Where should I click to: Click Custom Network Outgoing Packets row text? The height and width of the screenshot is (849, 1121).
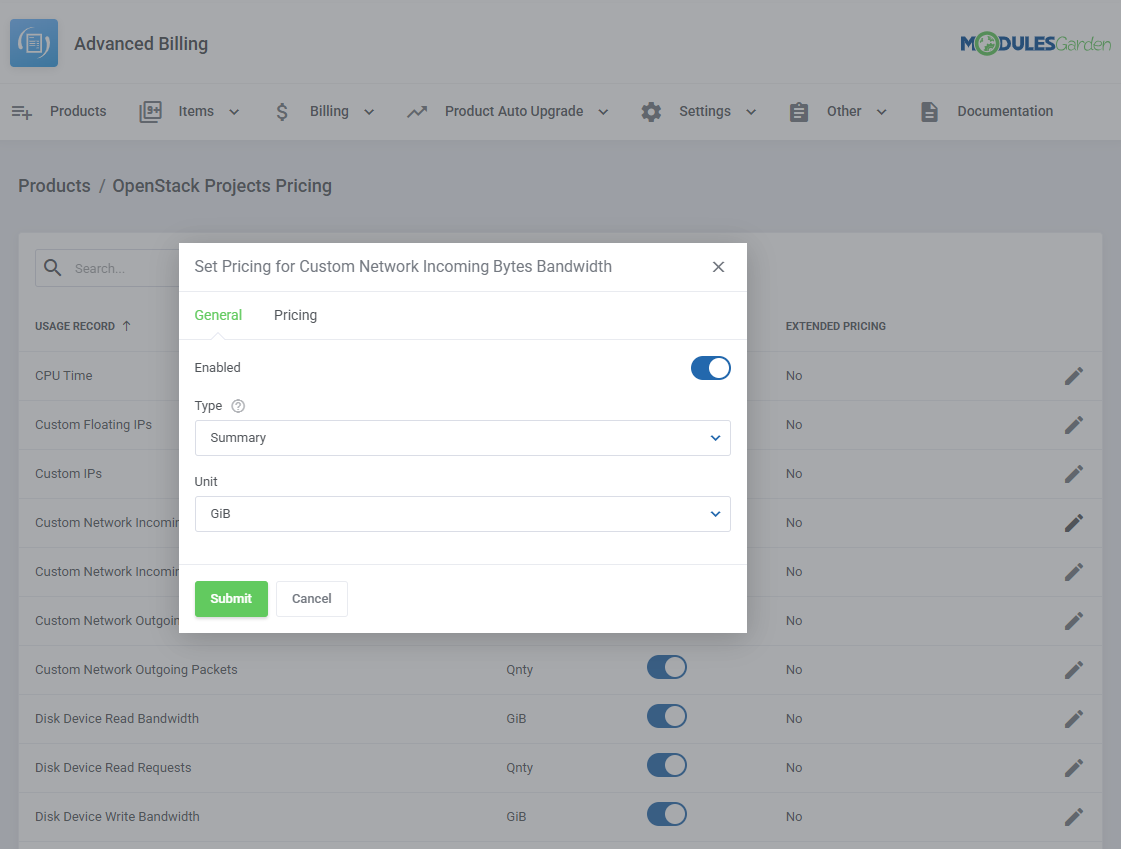tap(136, 670)
